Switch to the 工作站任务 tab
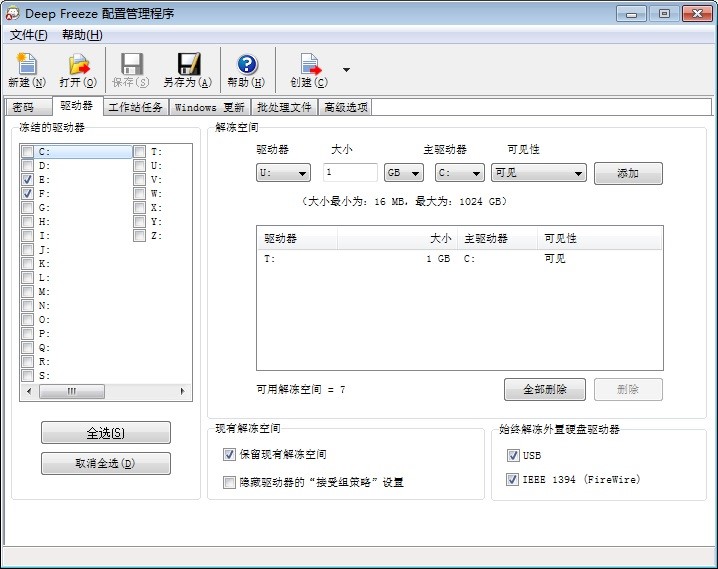Screen dimensions: 718x569 tap(135, 107)
